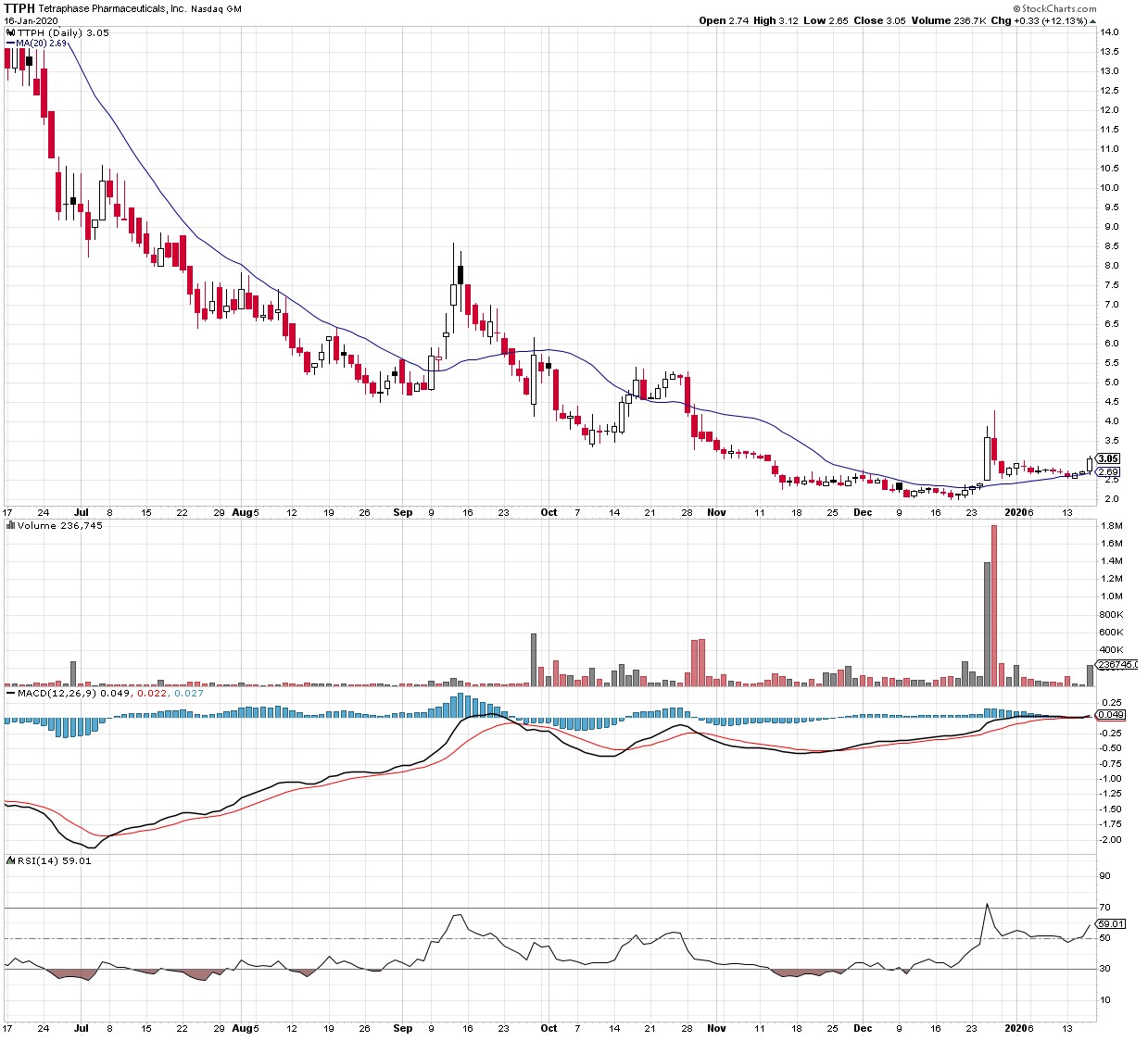Screen dimensions: 1148x1041
Task: Click the 59.01 RSI value tag
Action: point(1110,923)
